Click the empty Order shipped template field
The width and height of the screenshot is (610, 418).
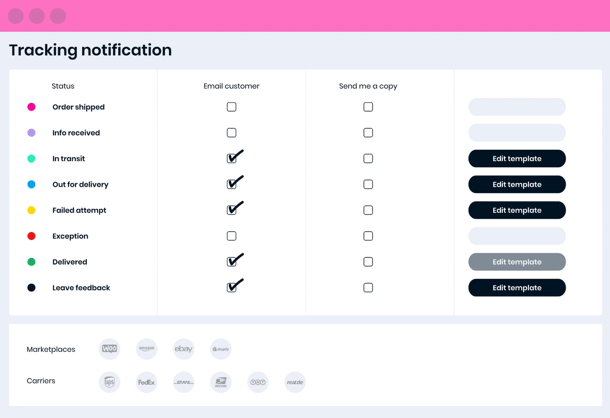pyautogui.click(x=517, y=107)
